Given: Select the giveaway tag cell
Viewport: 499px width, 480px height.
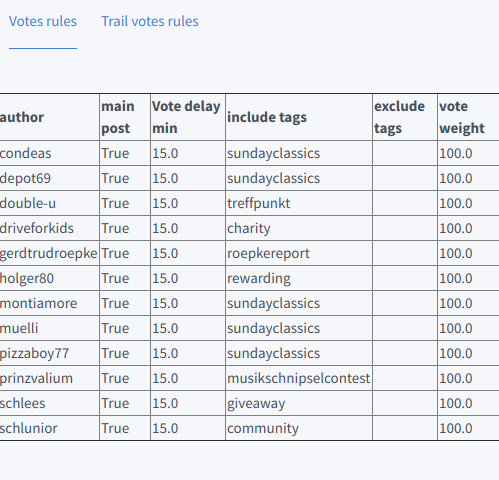Looking at the screenshot, I should 299,403.
